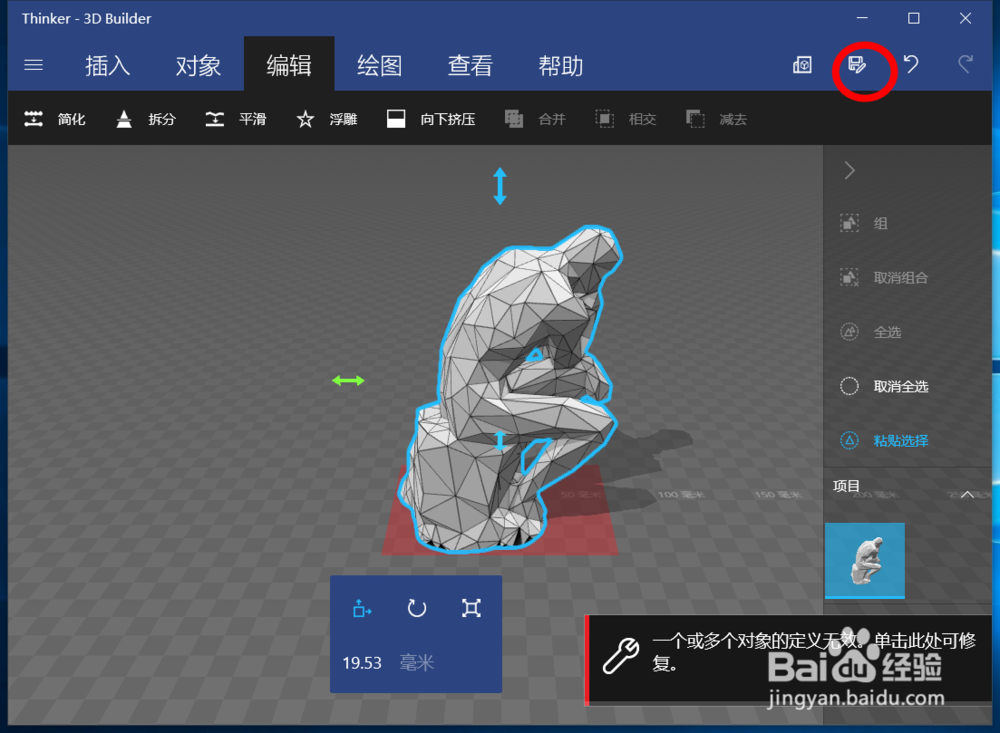Use the Extrude Down (向下挤压) tool
1000x733 pixels.
(430, 119)
